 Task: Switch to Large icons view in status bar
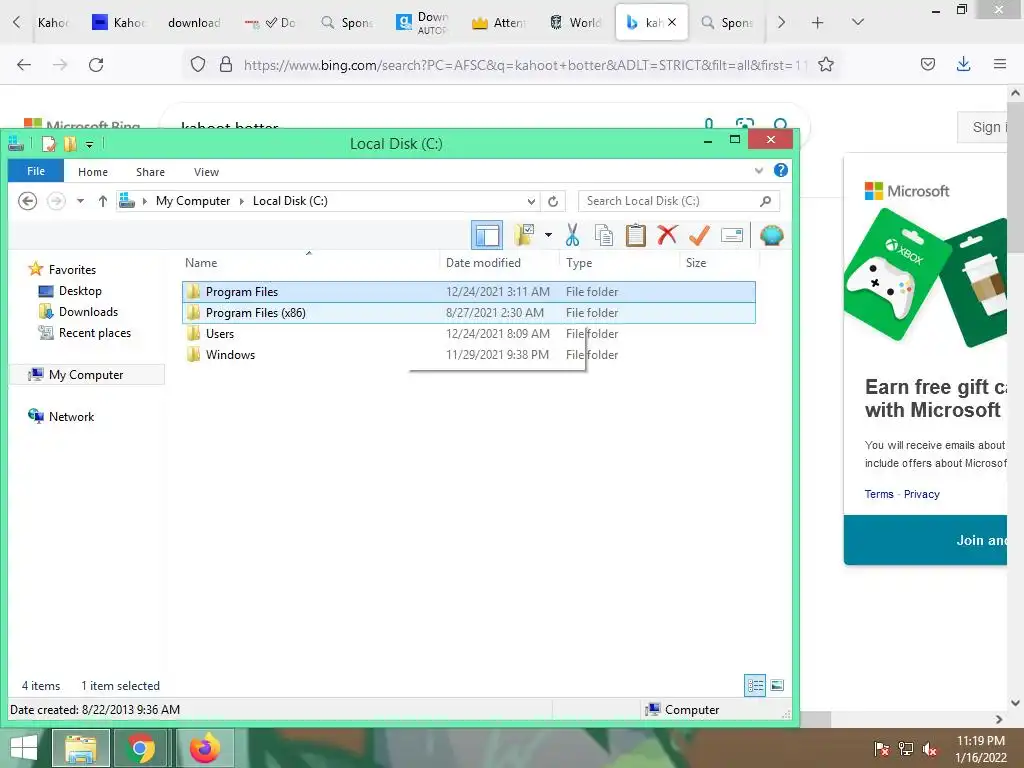[776, 685]
